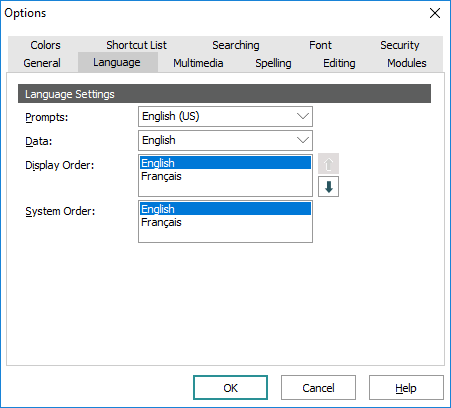Go to the Searching tab
The image size is (451, 408).
(x=236, y=45)
